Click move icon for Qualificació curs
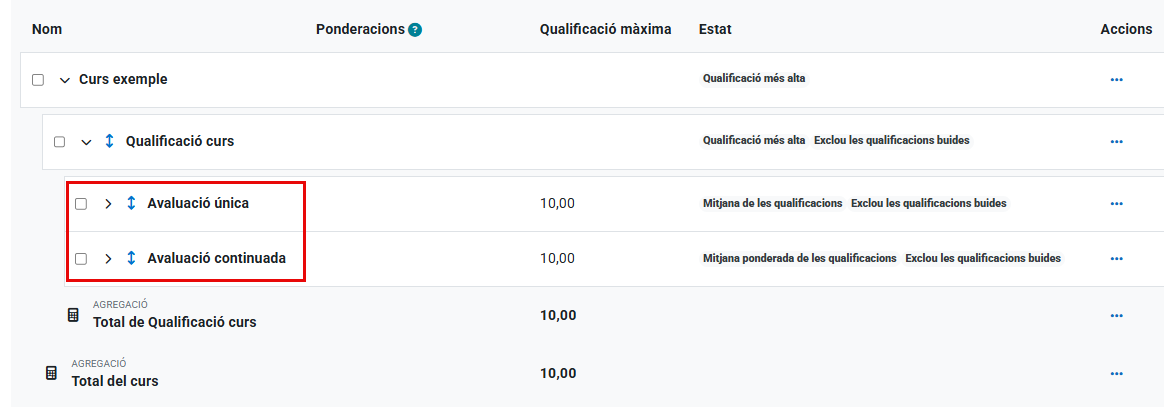1164x407 pixels. (110, 141)
